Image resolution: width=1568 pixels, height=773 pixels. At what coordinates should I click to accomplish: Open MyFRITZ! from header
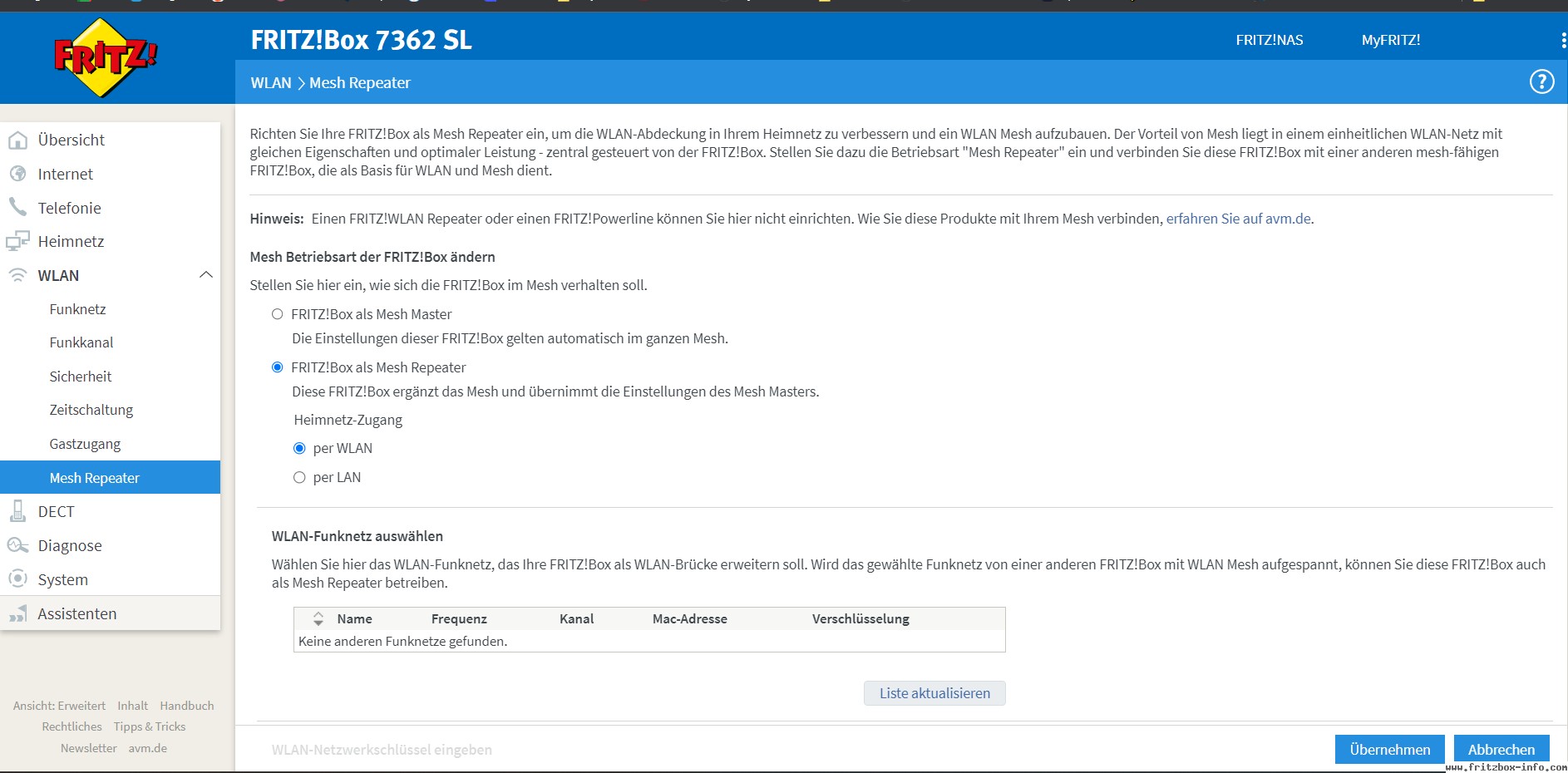(x=1391, y=40)
